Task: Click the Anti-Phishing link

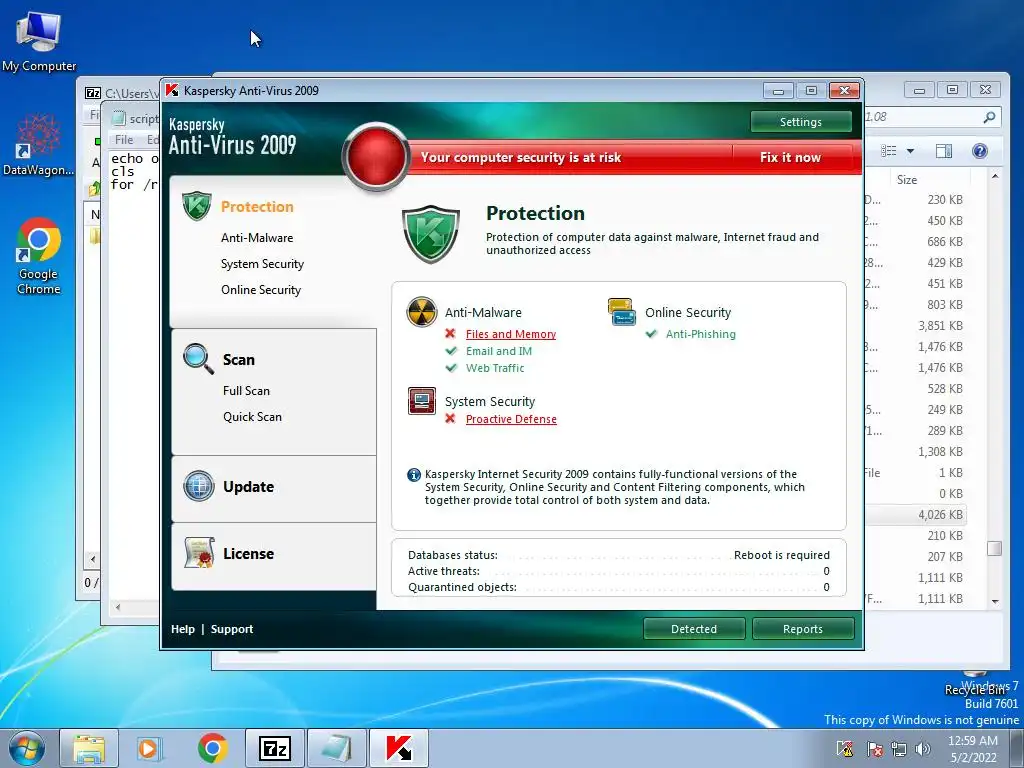Action: point(701,334)
